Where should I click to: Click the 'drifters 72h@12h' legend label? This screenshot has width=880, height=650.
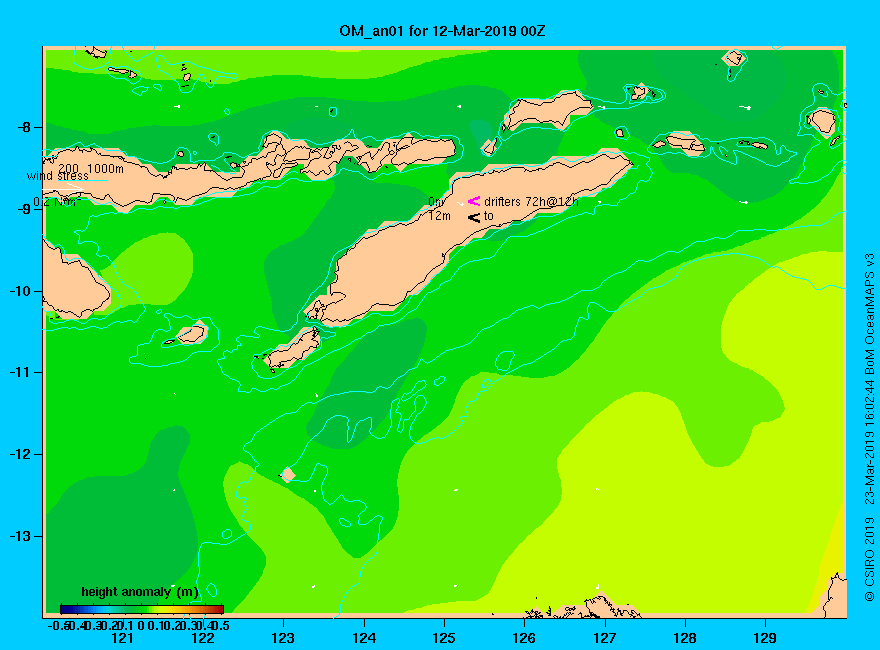(x=531, y=202)
